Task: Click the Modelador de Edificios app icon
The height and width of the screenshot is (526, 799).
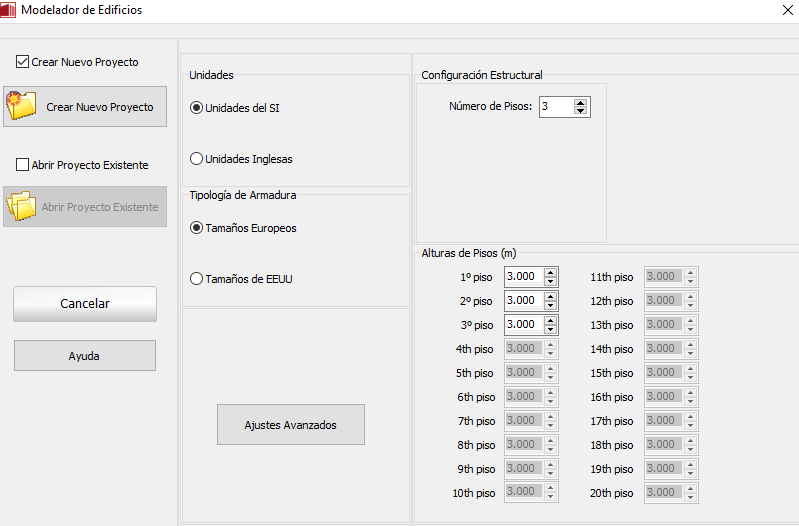Action: [9, 10]
